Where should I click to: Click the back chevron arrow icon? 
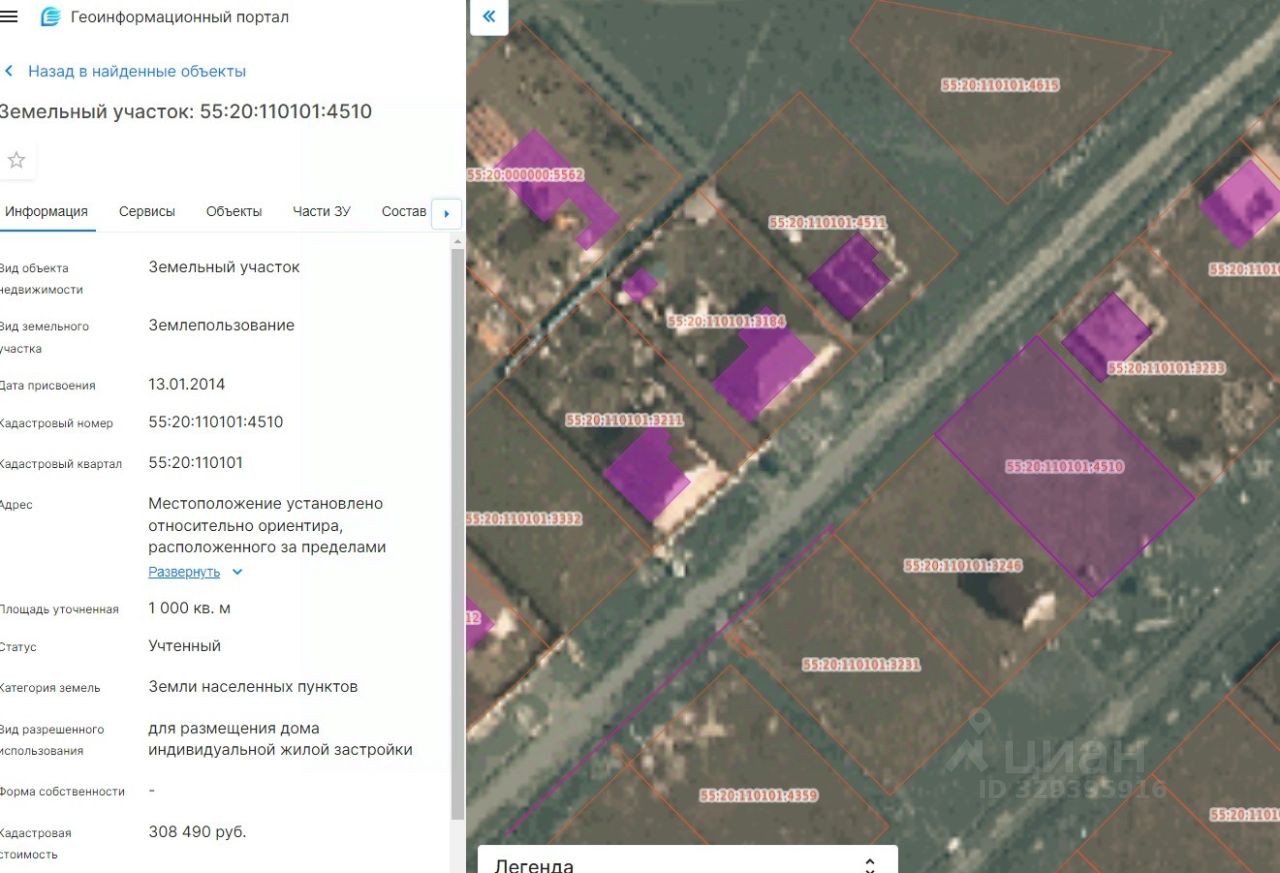pos(9,71)
